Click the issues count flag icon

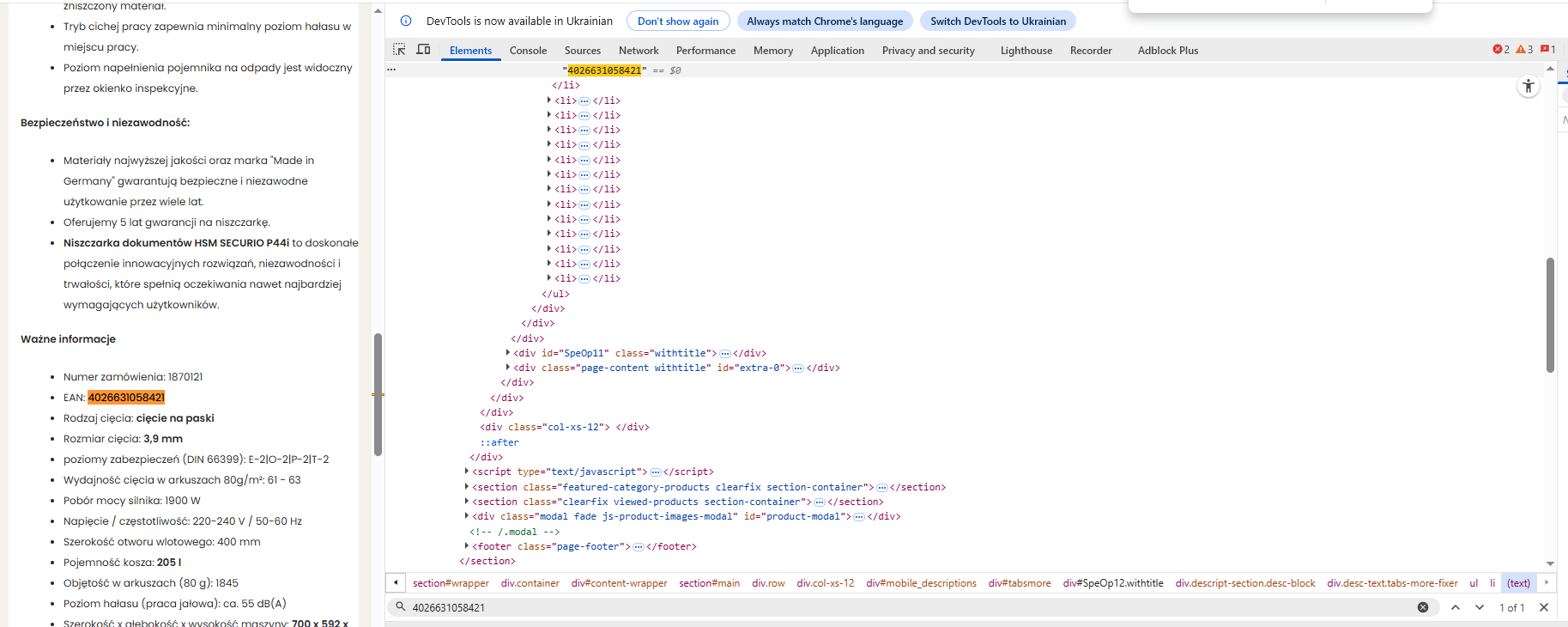click(1544, 50)
